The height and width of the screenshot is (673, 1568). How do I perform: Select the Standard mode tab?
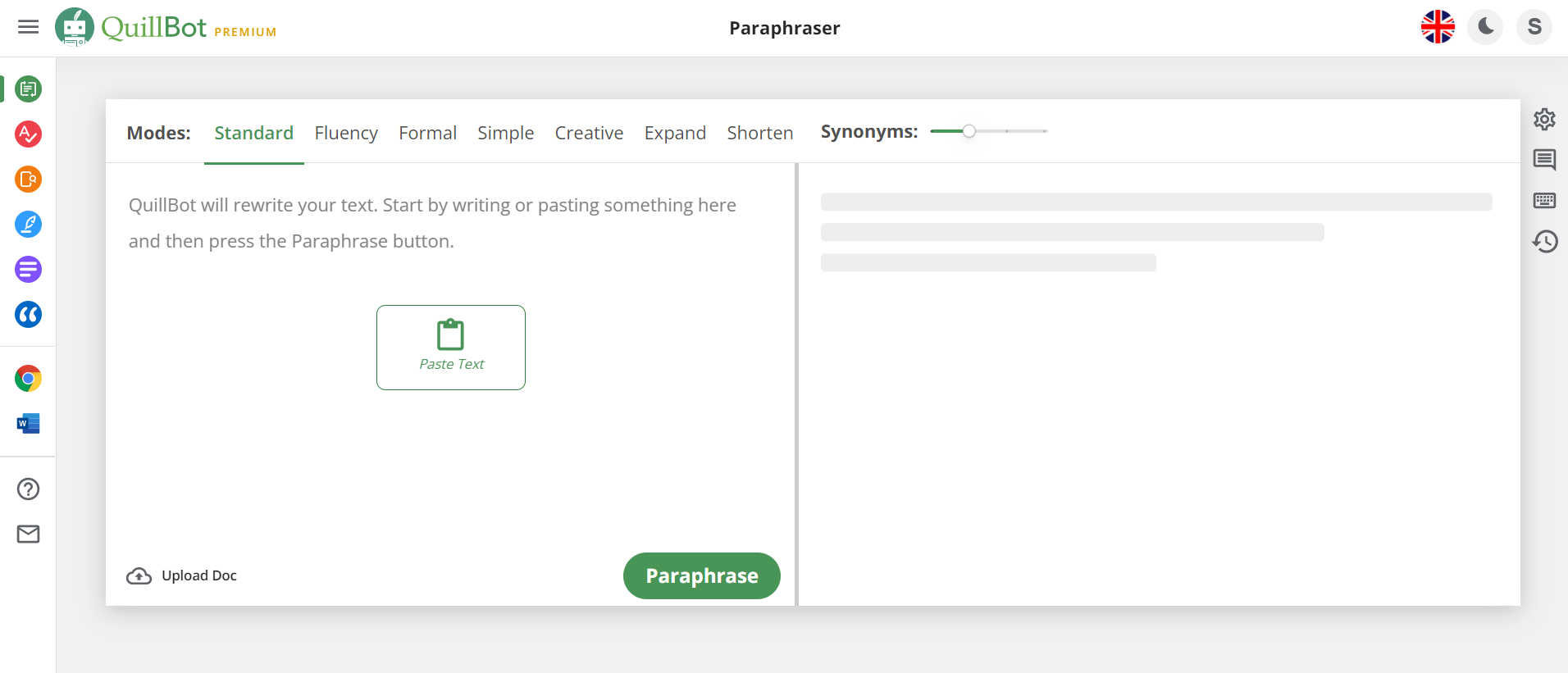click(253, 133)
